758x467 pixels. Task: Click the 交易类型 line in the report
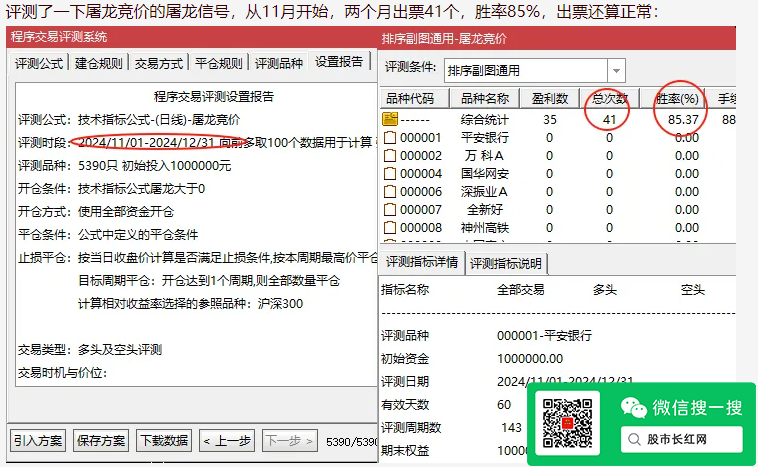pos(90,350)
